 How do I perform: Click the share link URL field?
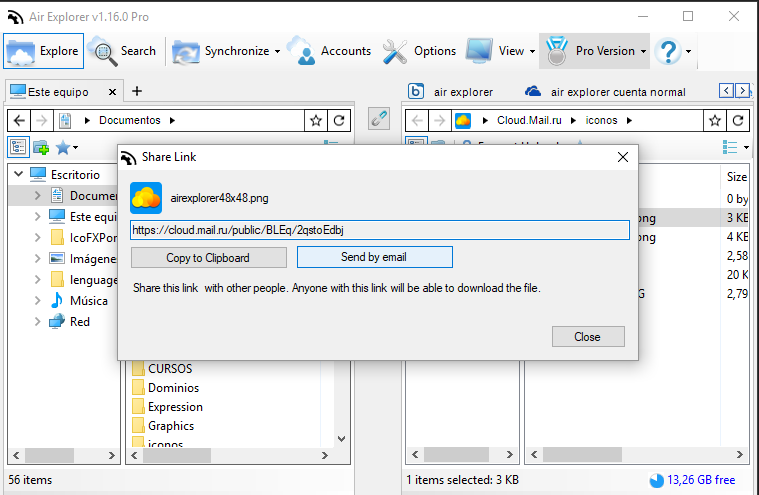[x=380, y=230]
